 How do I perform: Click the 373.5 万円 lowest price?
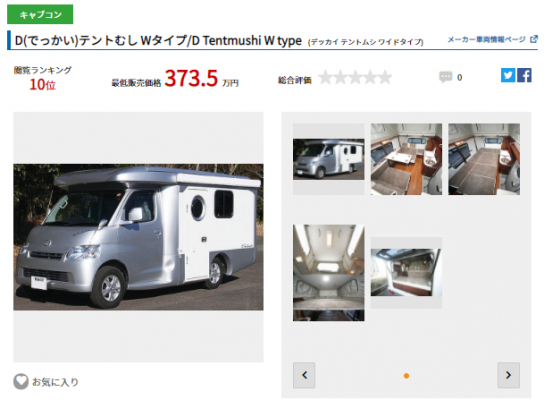pyautogui.click(x=202, y=78)
